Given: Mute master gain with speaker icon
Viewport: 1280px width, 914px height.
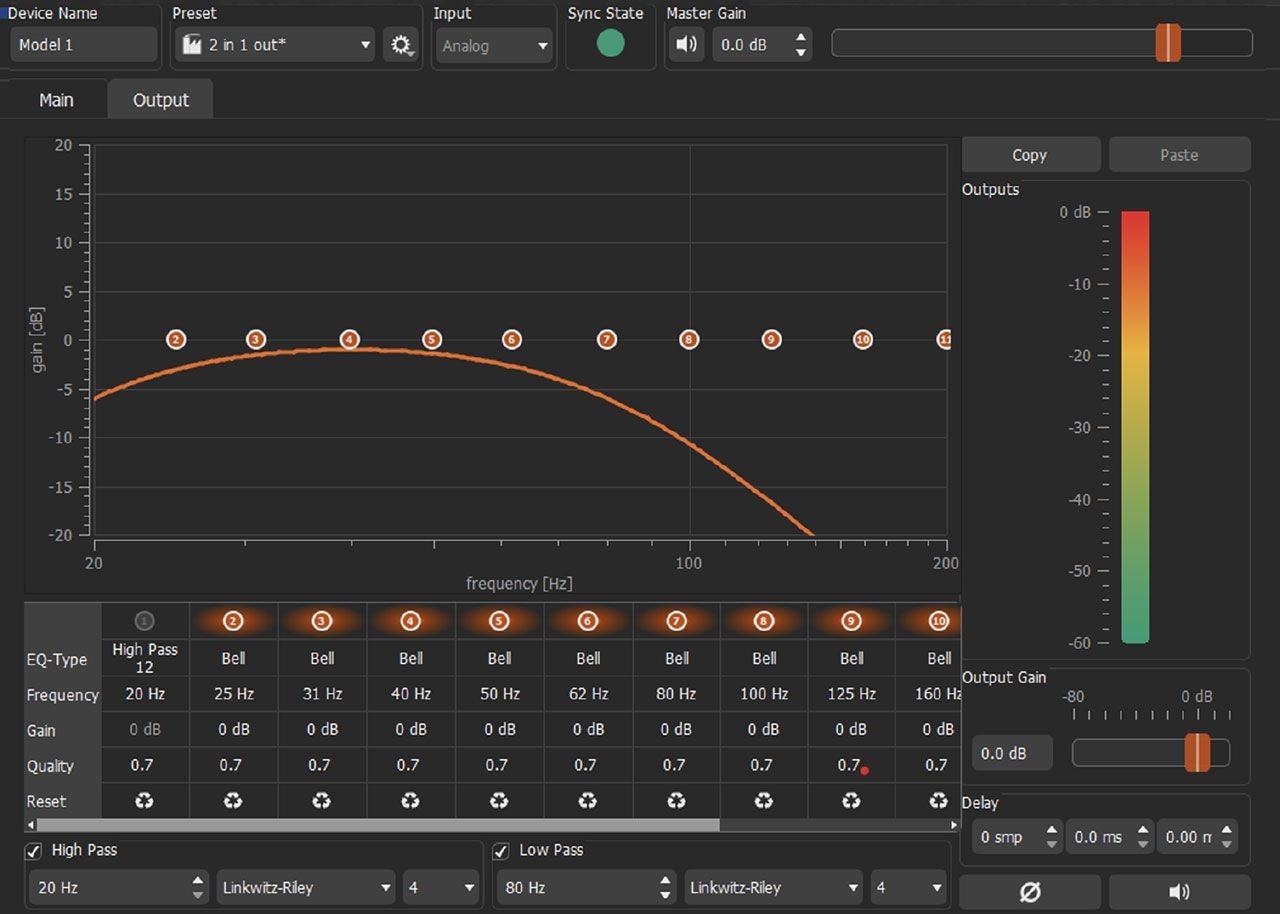Looking at the screenshot, I should pos(686,45).
